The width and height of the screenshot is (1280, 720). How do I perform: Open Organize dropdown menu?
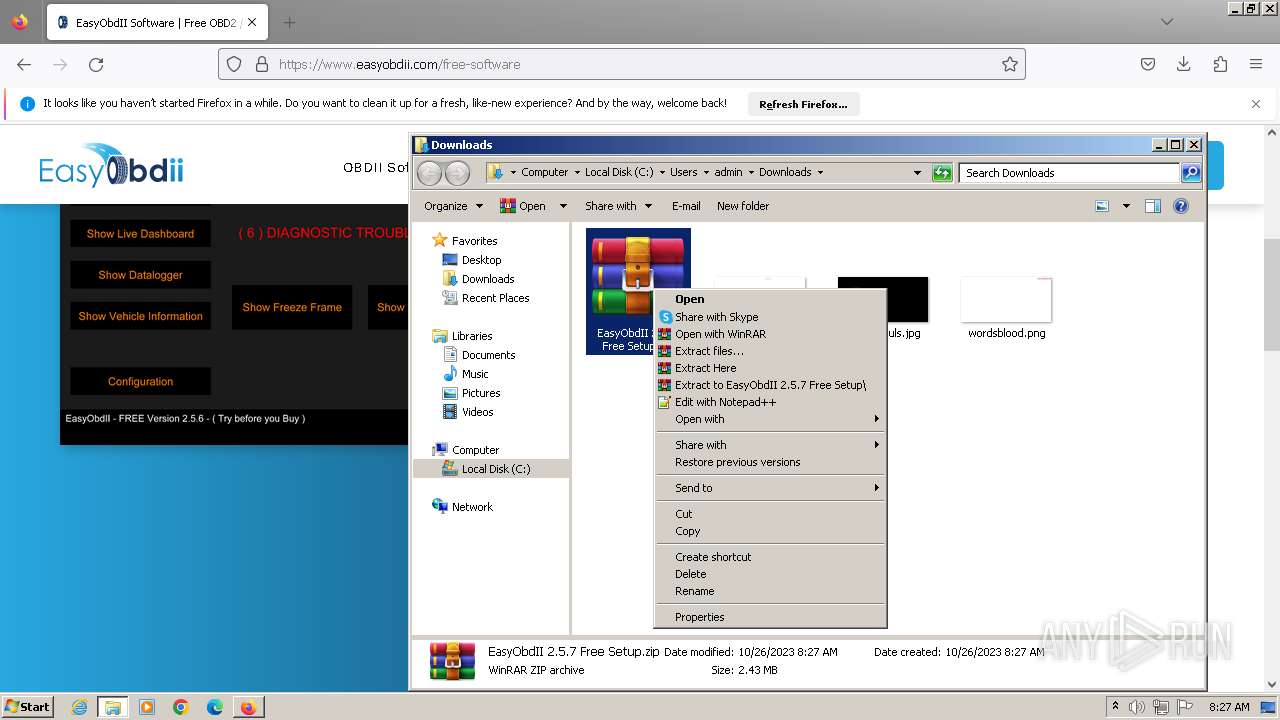(453, 206)
